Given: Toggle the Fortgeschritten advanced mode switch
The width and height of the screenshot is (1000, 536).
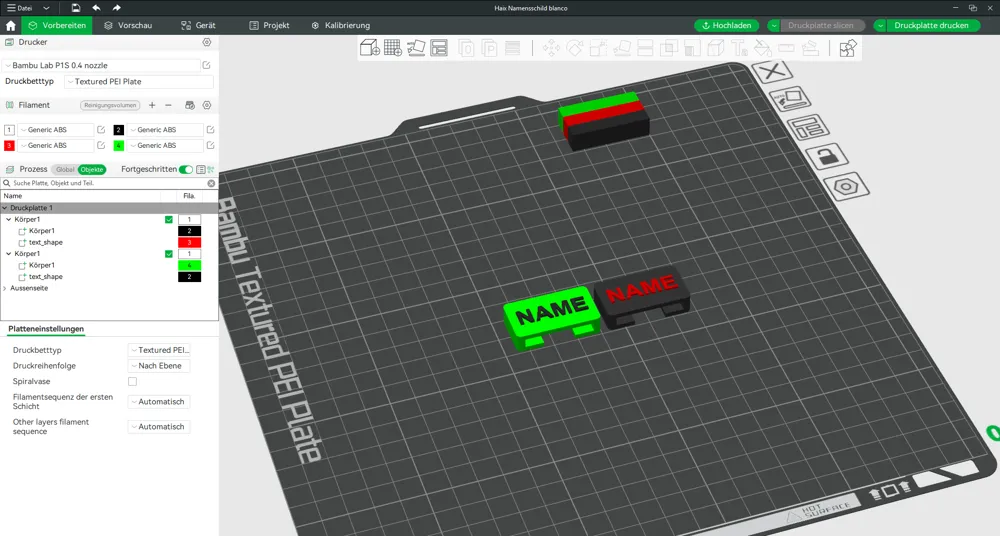Looking at the screenshot, I should (186, 169).
